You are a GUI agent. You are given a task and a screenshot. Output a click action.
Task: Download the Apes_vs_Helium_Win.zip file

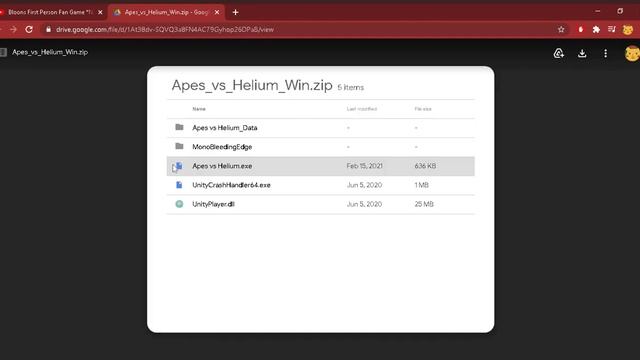tap(582, 53)
